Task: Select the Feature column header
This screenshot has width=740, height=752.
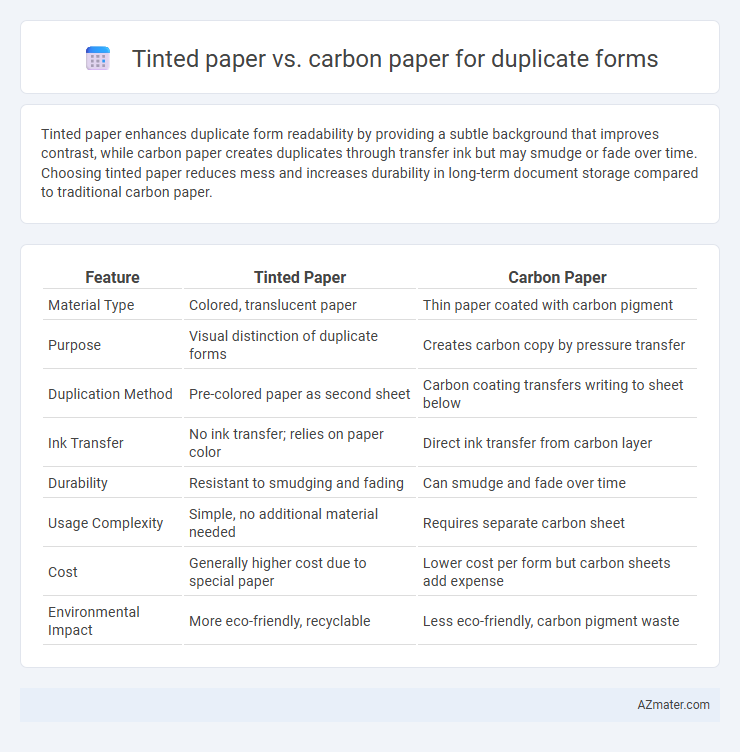Action: (x=112, y=277)
